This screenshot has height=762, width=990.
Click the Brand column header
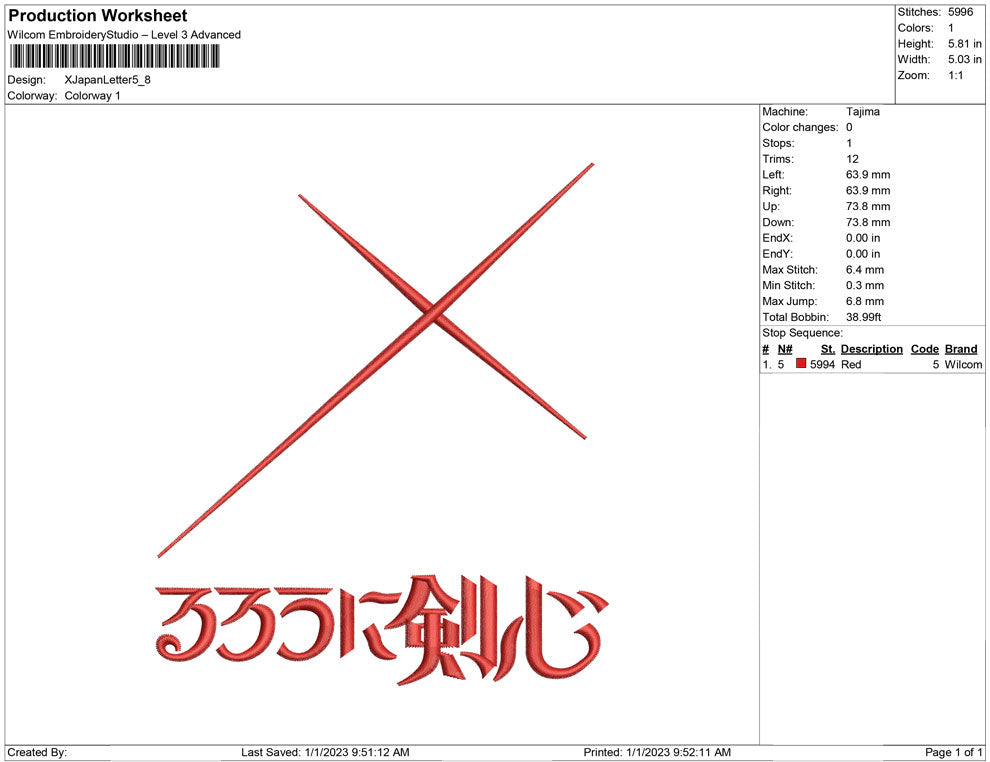[x=961, y=348]
